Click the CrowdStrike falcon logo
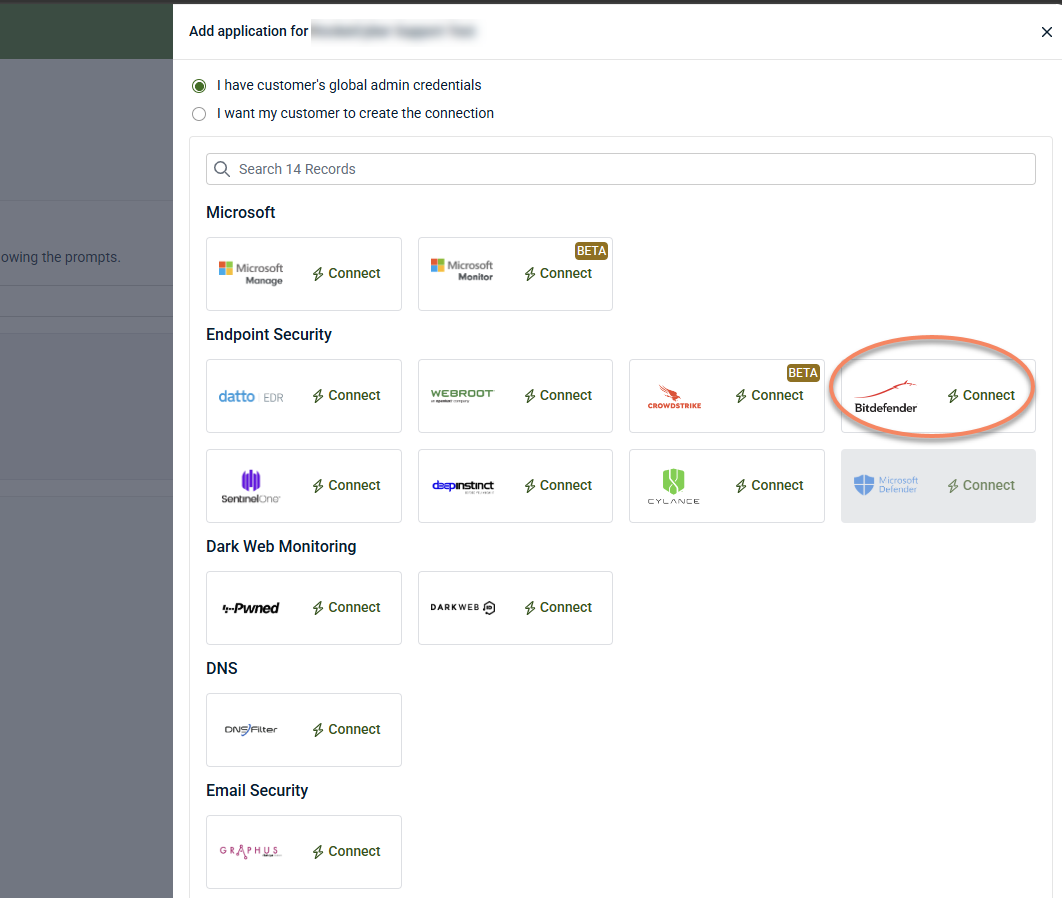The width and height of the screenshot is (1062, 898). 674,397
